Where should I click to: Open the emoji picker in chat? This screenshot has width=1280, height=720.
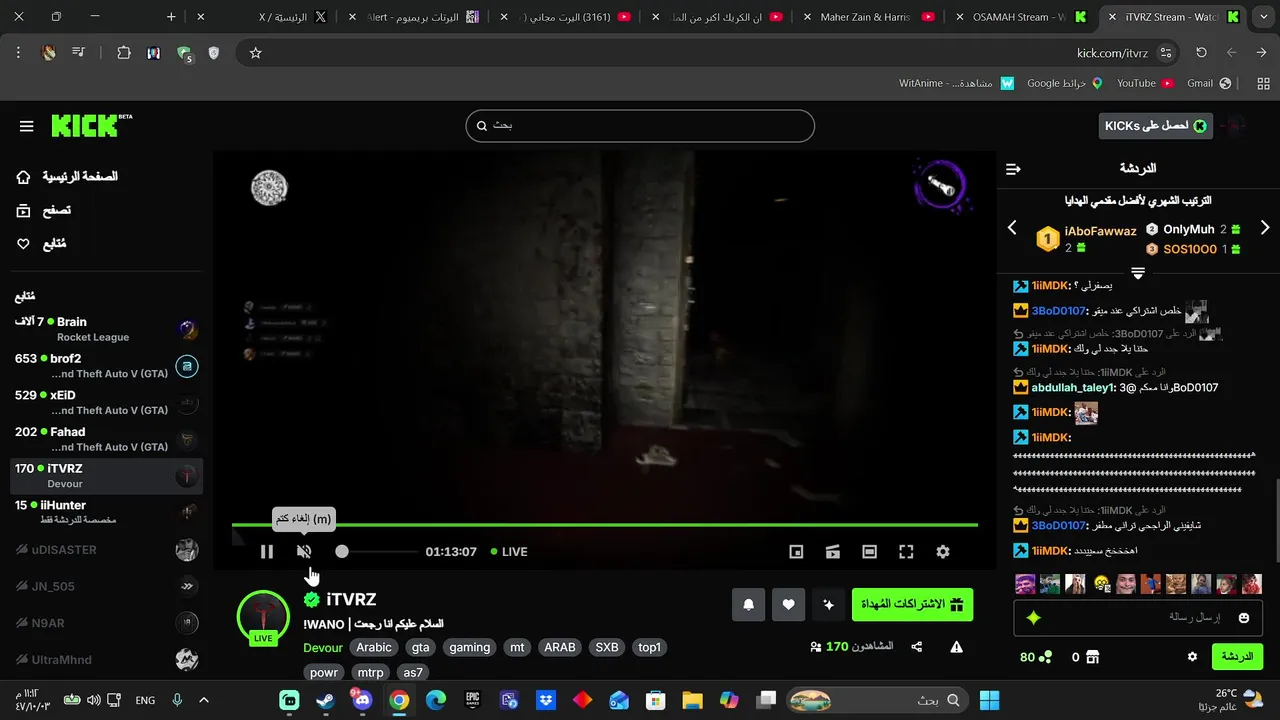tap(1244, 618)
